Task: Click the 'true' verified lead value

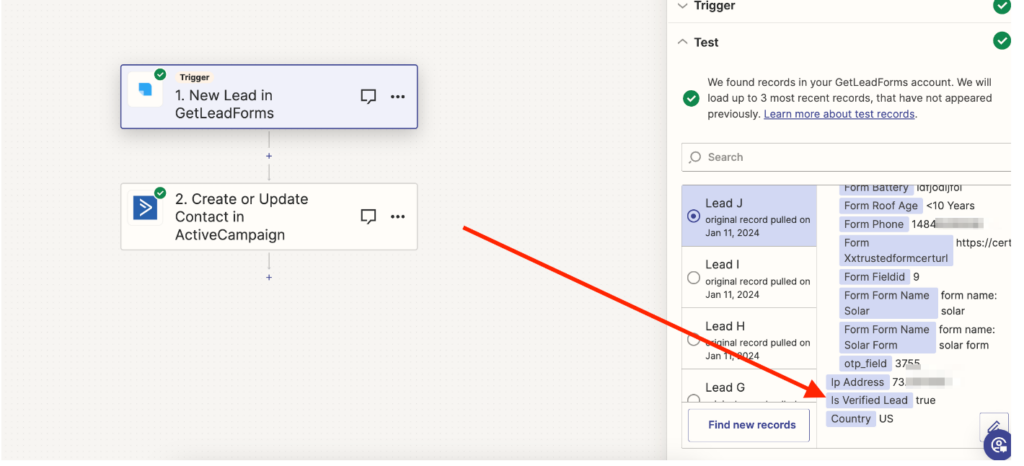Action: point(925,400)
